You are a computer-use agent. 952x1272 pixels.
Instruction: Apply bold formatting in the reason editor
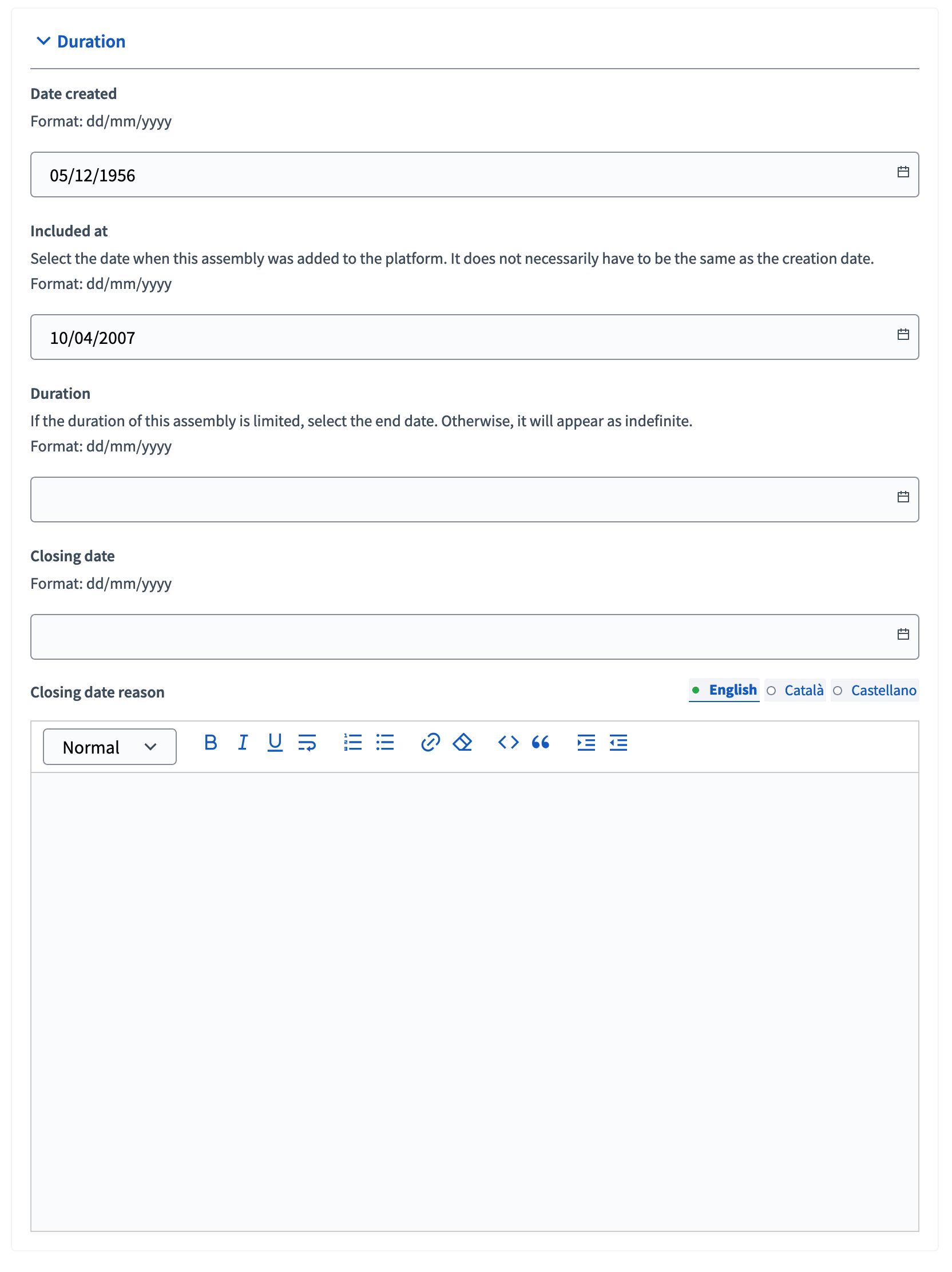point(210,742)
